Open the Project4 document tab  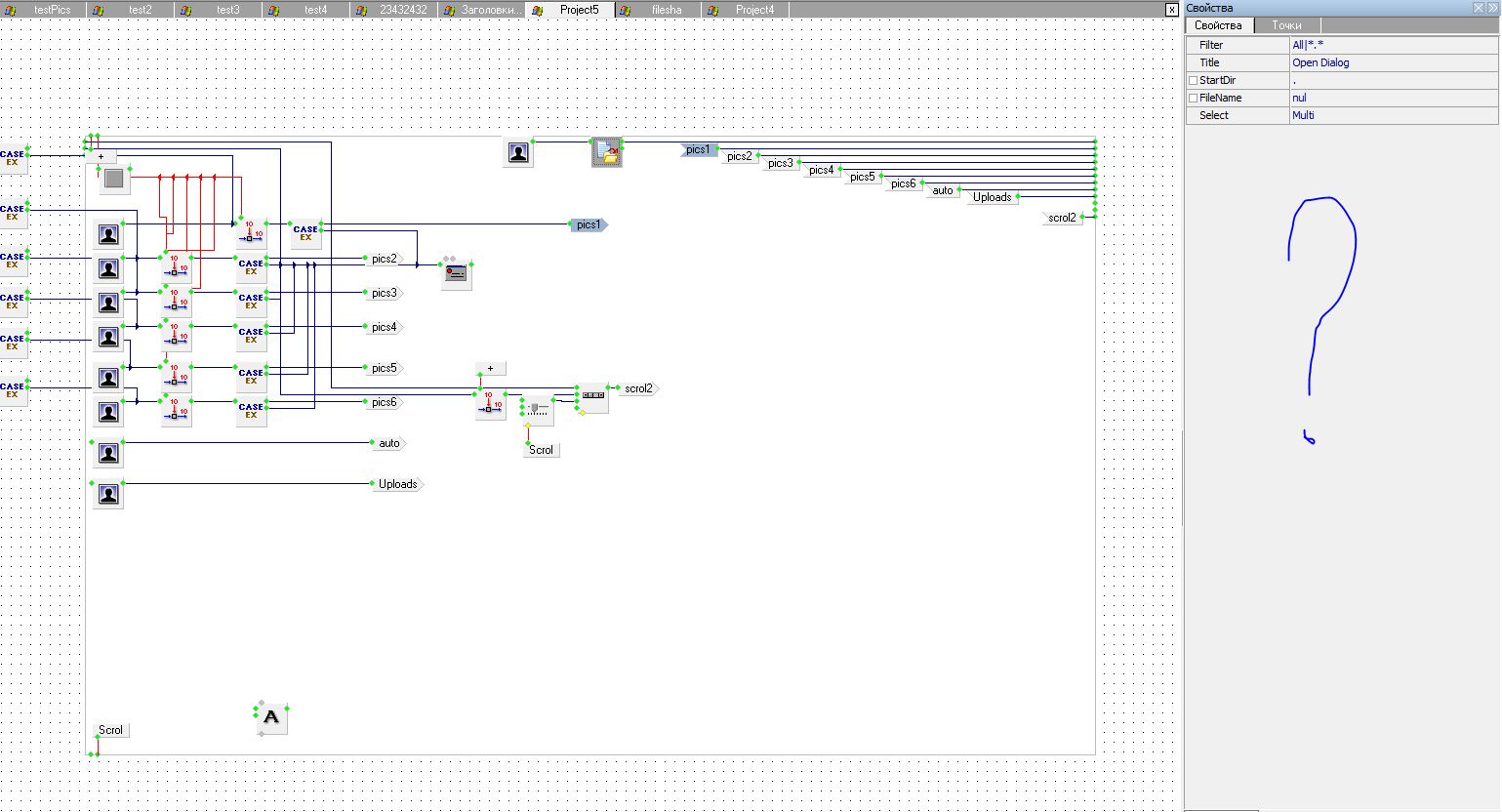[x=754, y=10]
